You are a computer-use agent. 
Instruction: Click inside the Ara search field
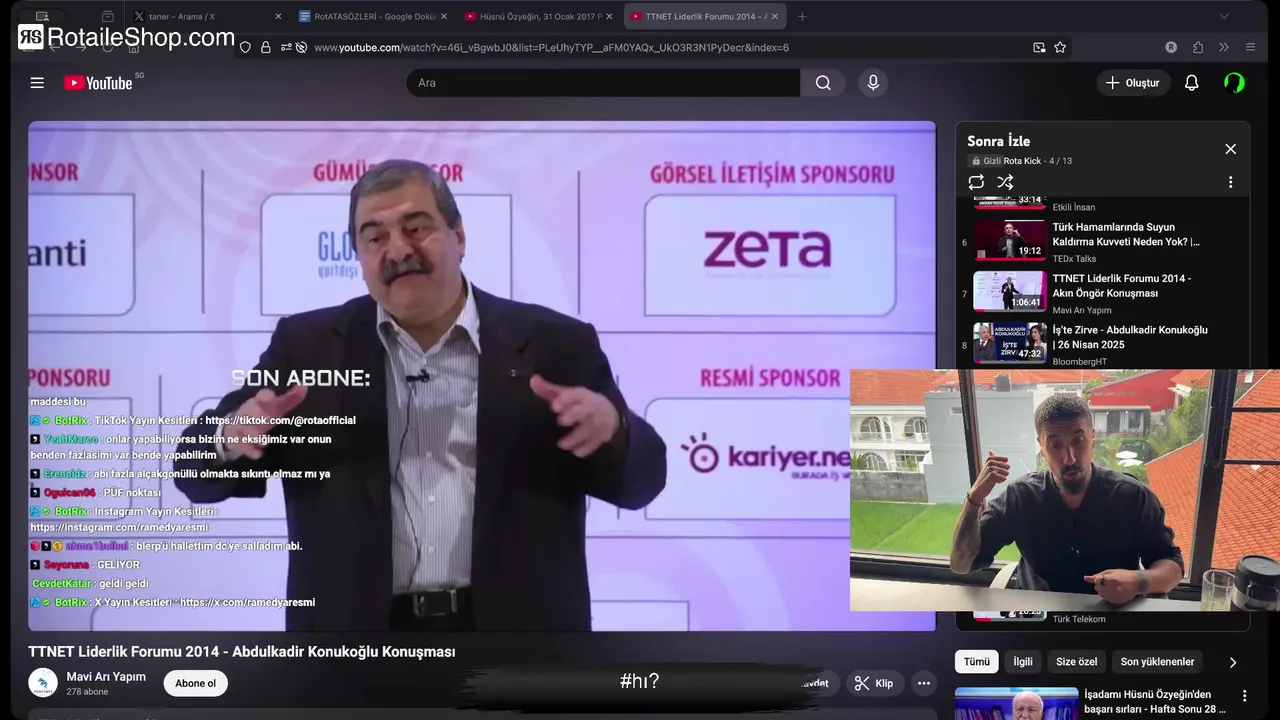click(x=603, y=83)
